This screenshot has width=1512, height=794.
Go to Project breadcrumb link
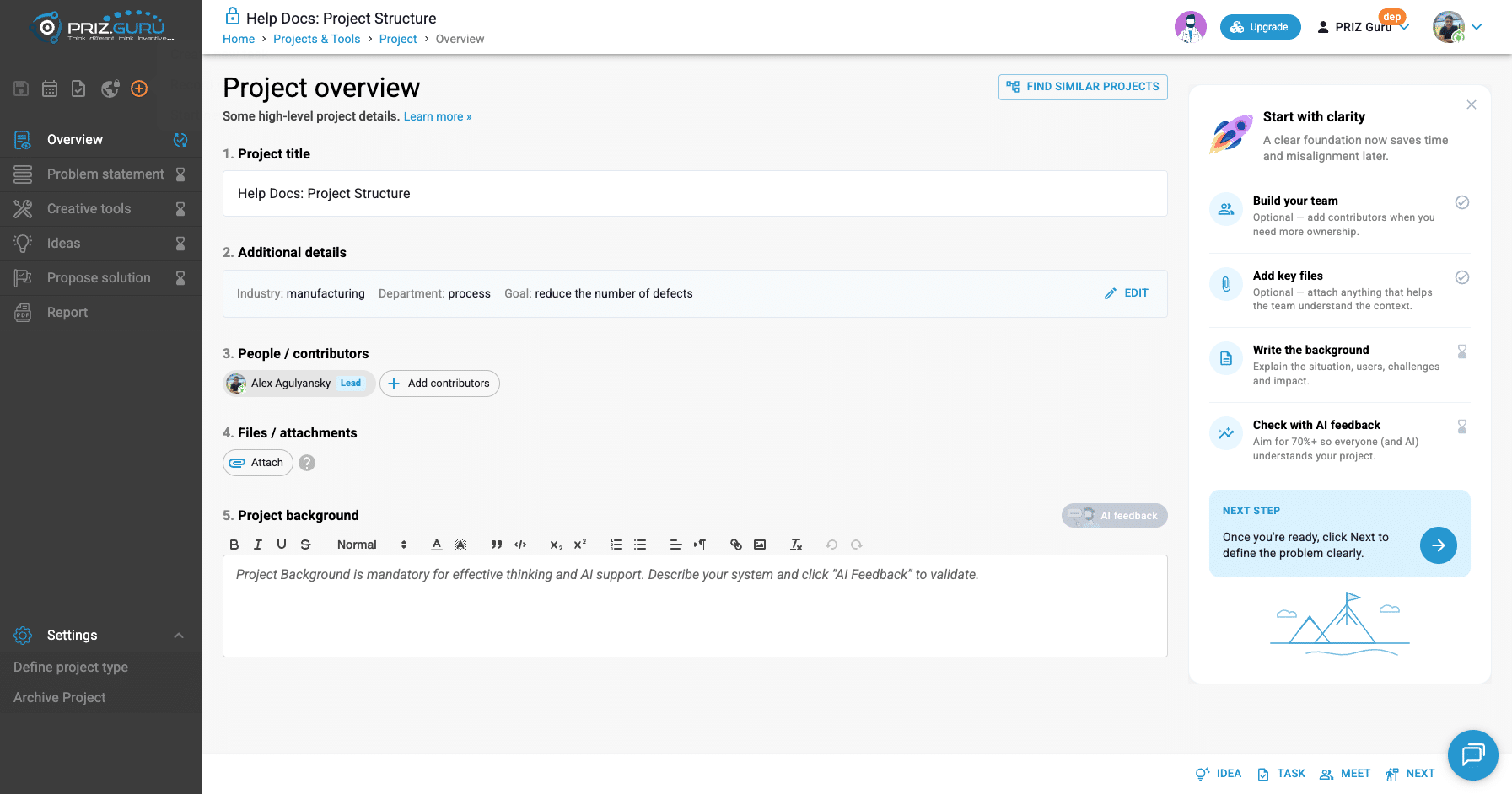398,39
